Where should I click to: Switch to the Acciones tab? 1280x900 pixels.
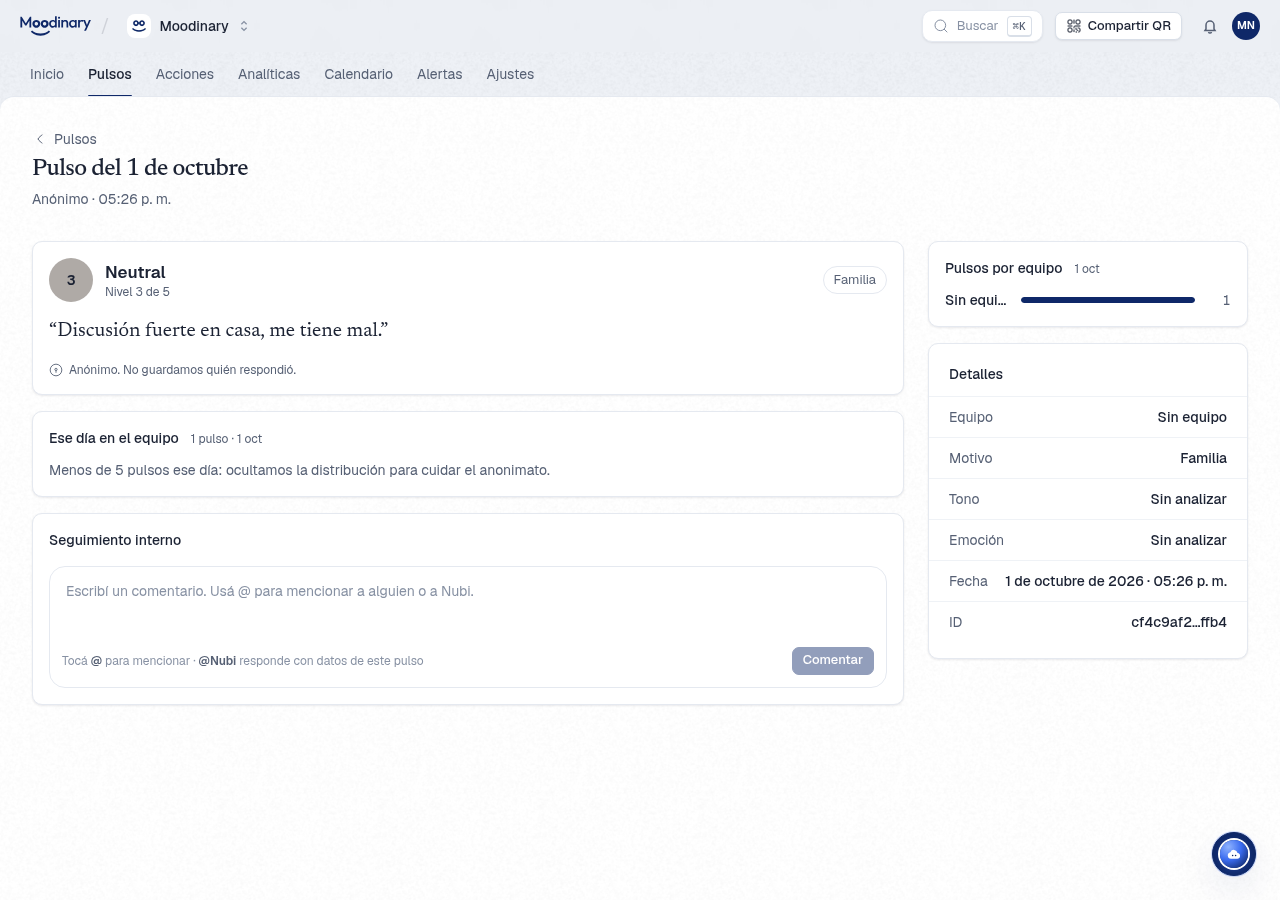pos(185,74)
